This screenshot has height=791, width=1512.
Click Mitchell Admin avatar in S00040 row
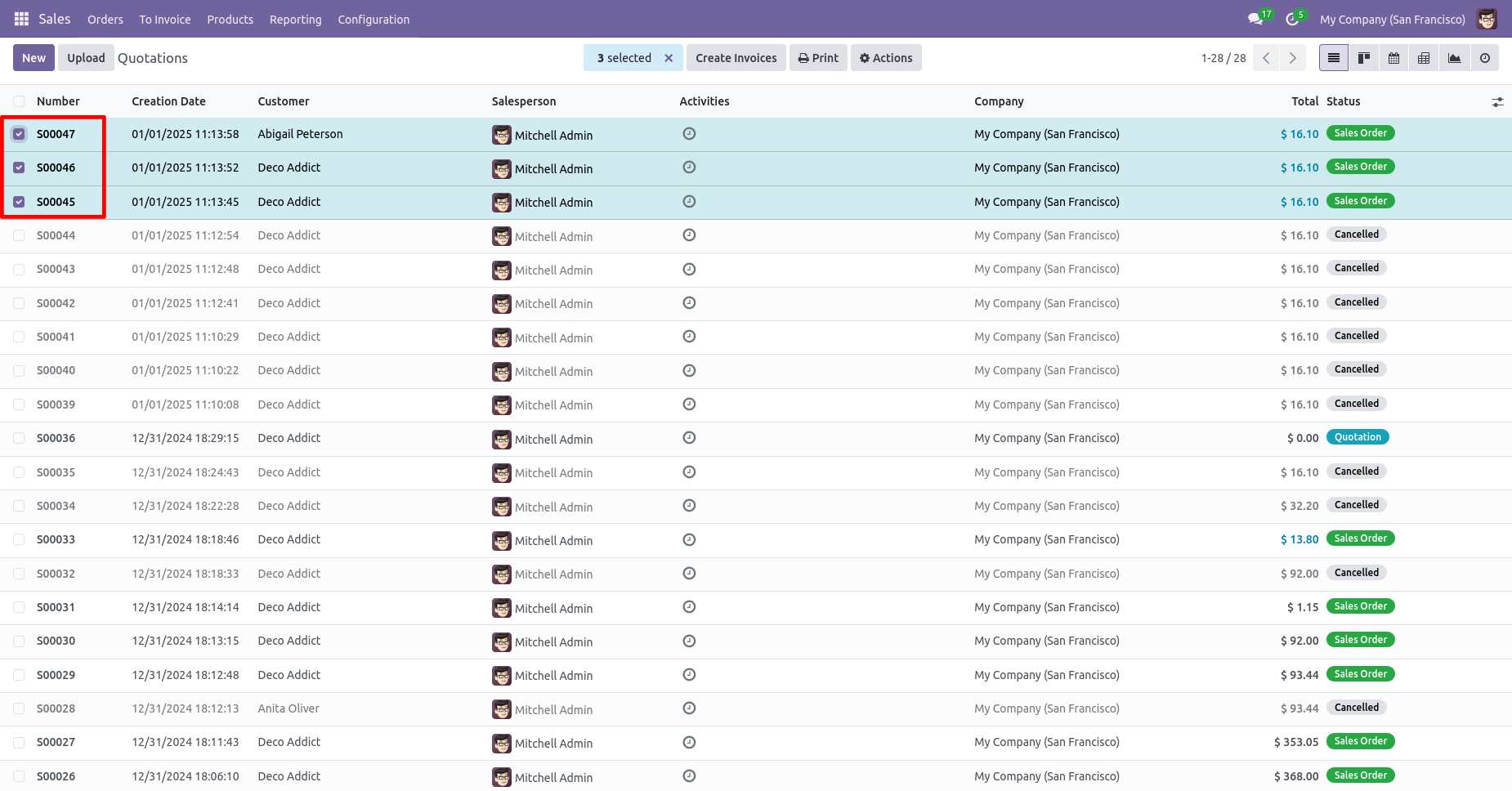point(502,372)
